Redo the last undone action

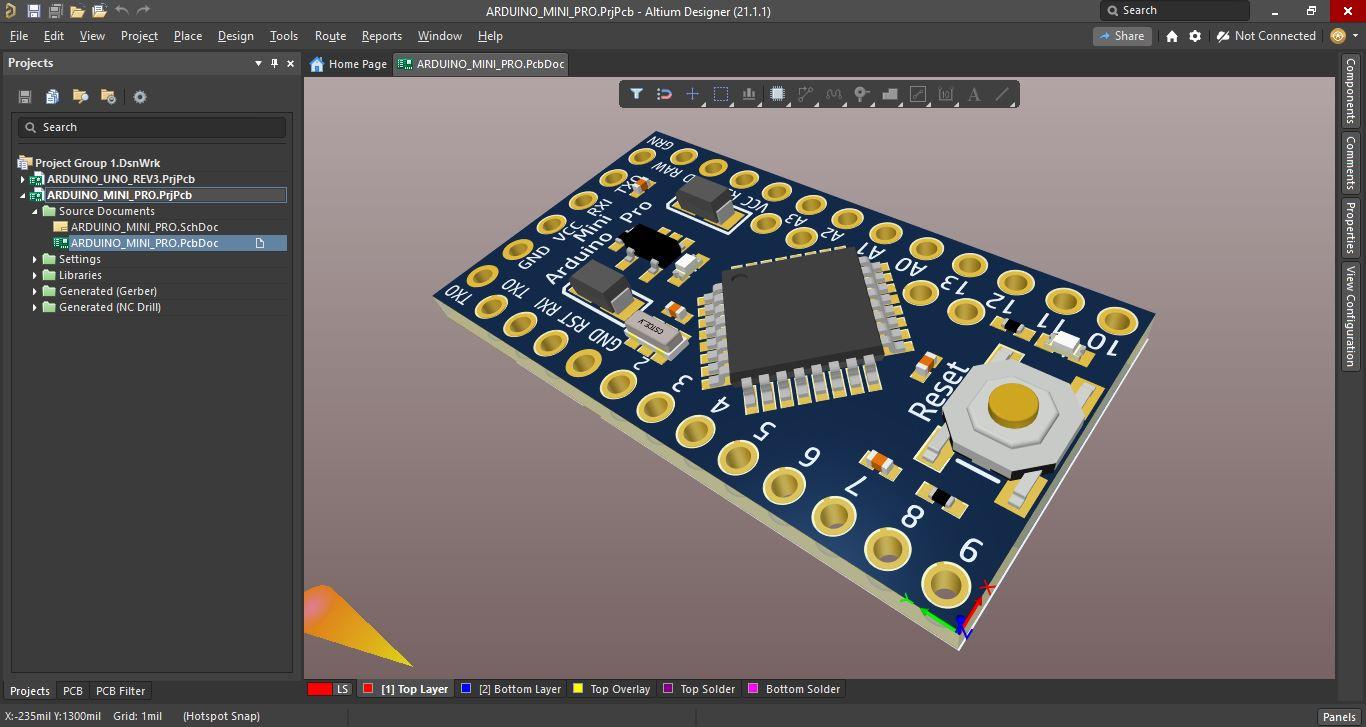point(143,11)
